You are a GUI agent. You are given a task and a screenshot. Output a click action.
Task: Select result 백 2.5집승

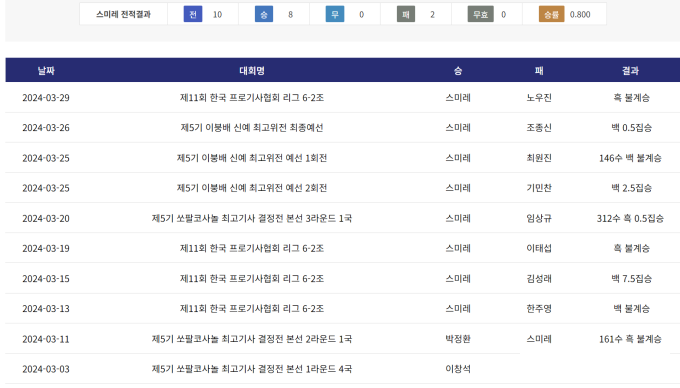tap(631, 188)
